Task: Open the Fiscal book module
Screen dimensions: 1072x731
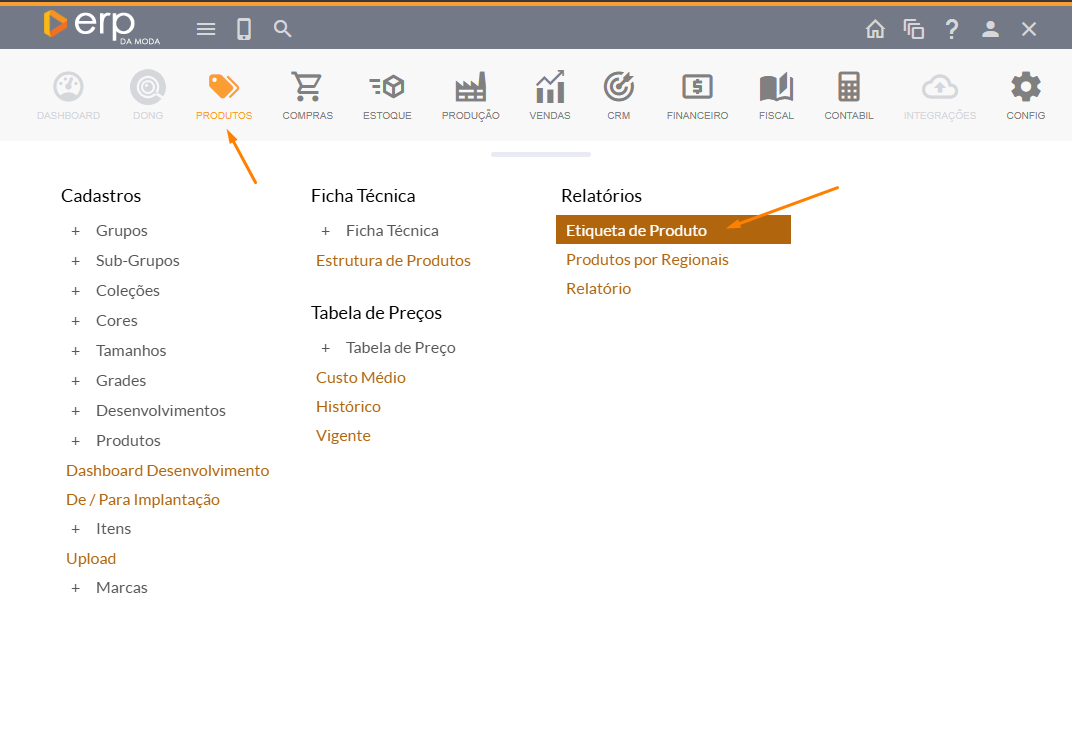Action: coord(776,89)
